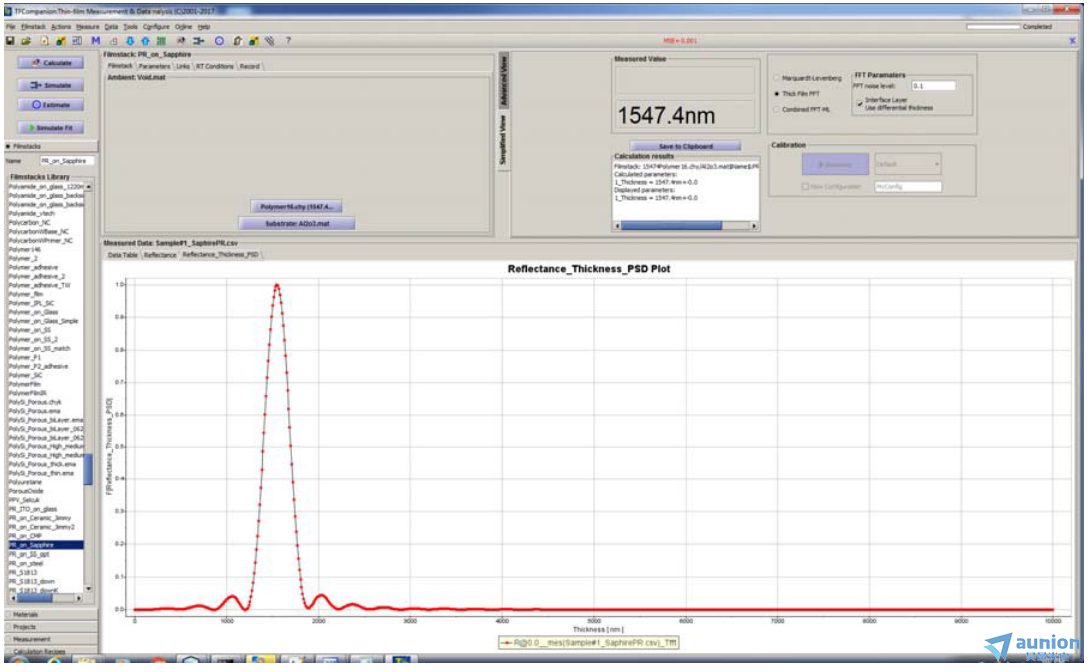This screenshot has width=1092, height=672.
Task: Open the Configure menu
Action: click(156, 26)
